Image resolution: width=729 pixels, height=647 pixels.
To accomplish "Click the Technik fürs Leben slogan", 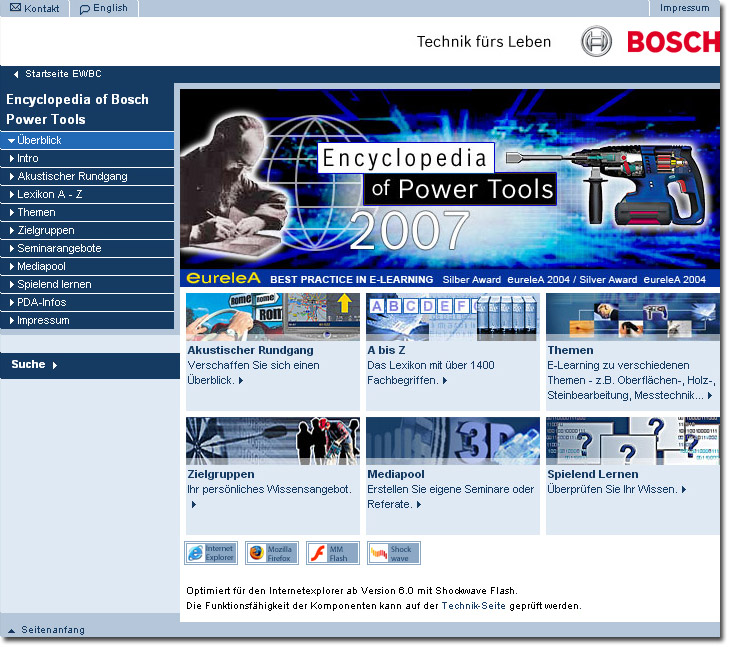I will (x=484, y=42).
